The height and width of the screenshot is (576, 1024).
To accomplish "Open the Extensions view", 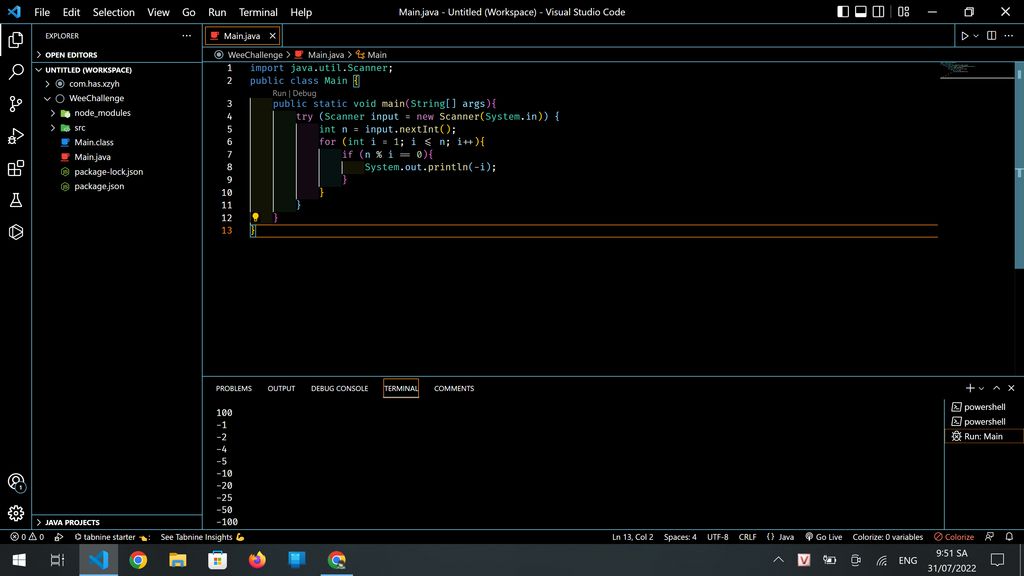I will pos(16,168).
